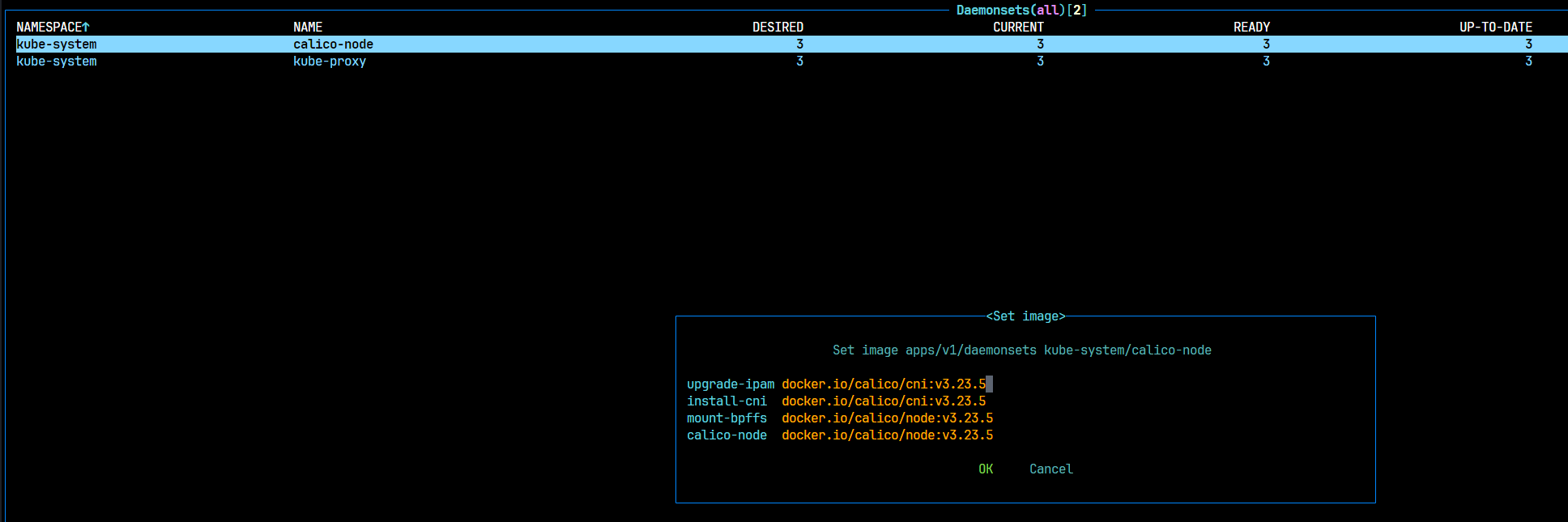This screenshot has height=522, width=1568.
Task: Click the install-cni container label
Action: 726,401
